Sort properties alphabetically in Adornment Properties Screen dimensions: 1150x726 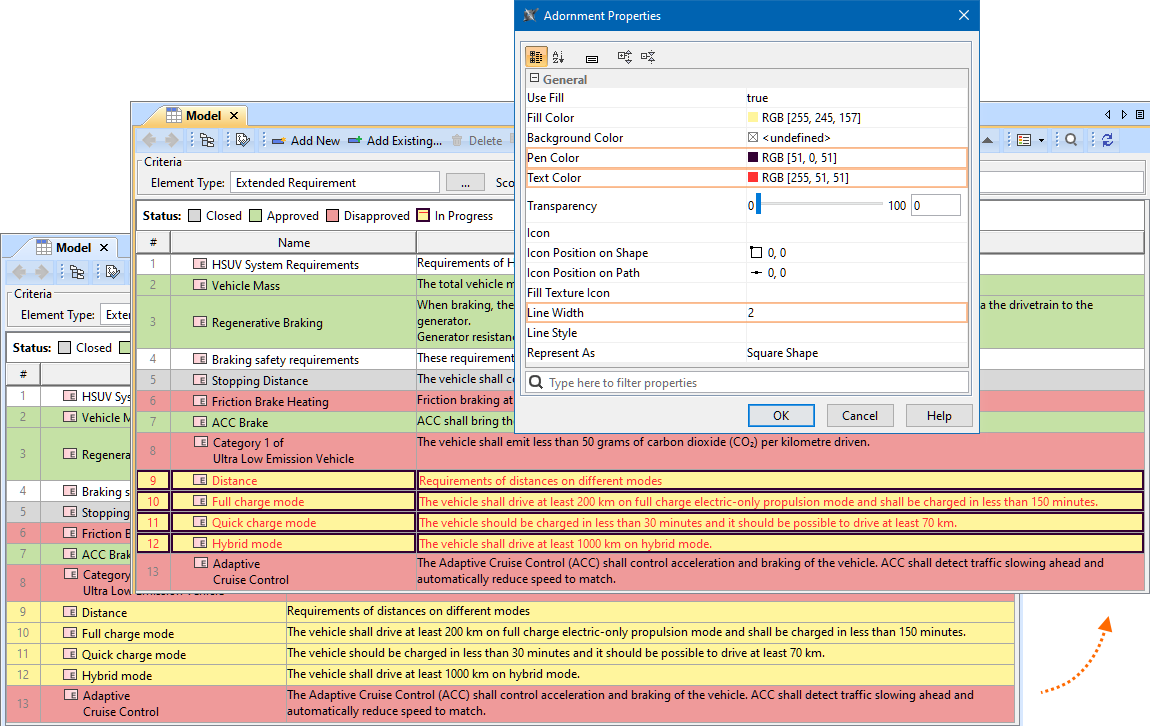click(559, 57)
